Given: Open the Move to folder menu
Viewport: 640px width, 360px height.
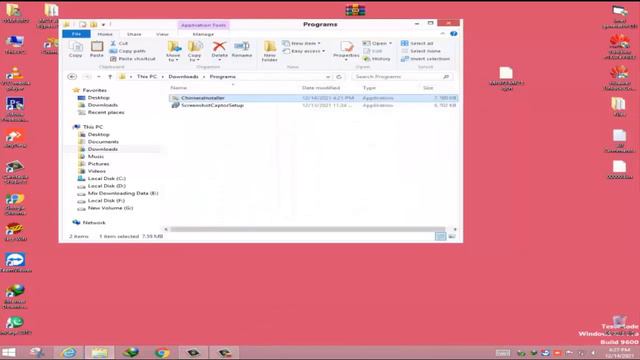Looking at the screenshot, I should (173, 51).
